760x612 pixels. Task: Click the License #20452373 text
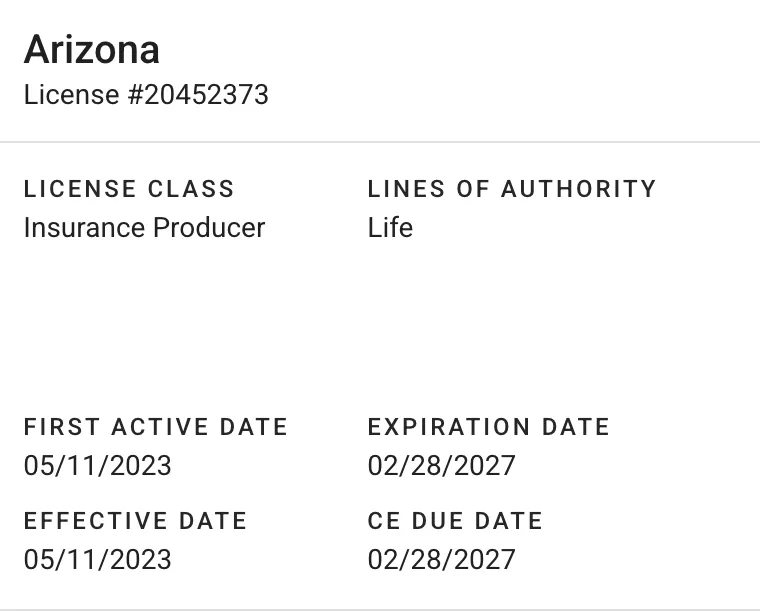tap(146, 95)
